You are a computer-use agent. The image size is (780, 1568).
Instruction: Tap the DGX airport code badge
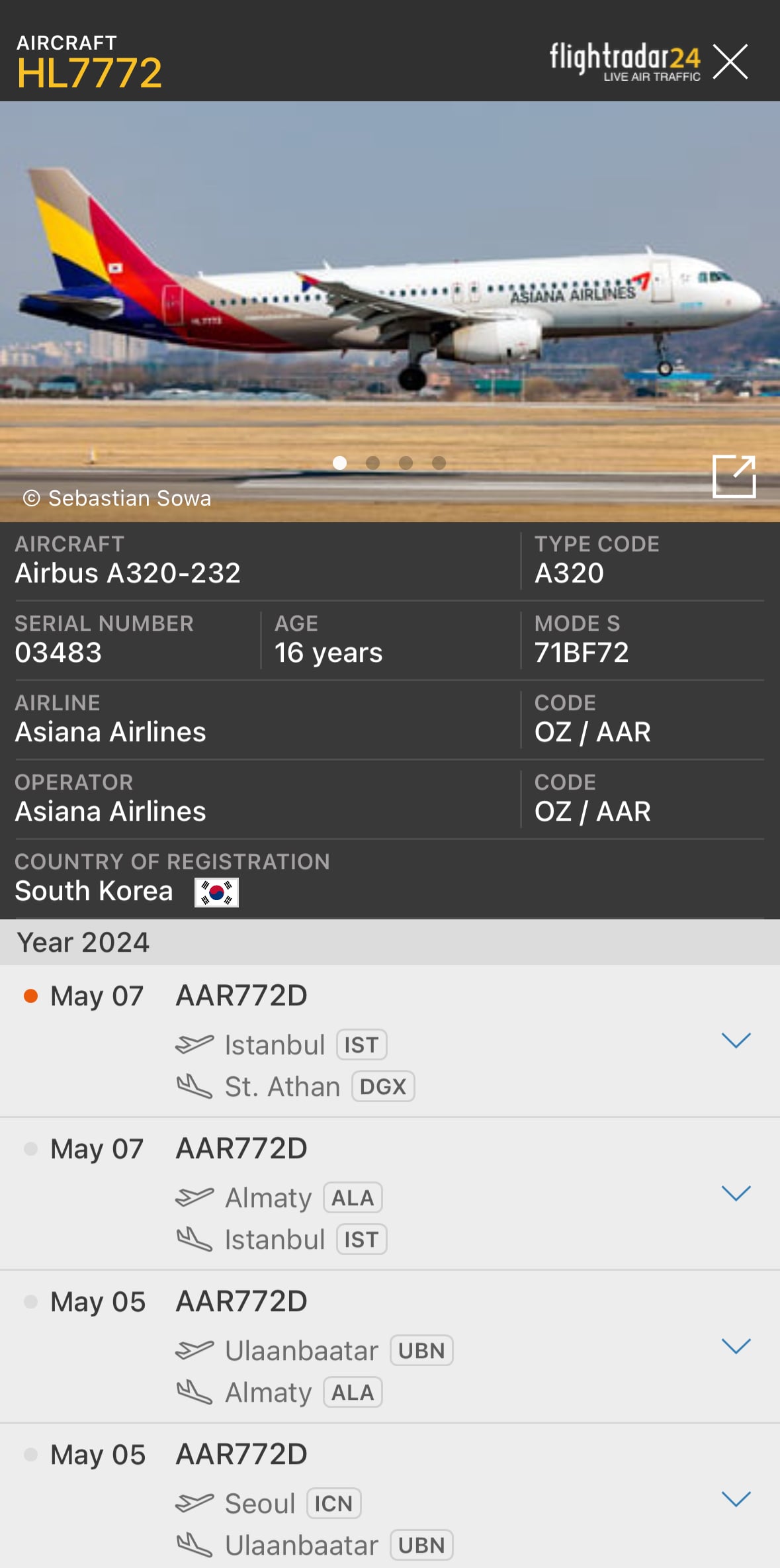point(383,1086)
